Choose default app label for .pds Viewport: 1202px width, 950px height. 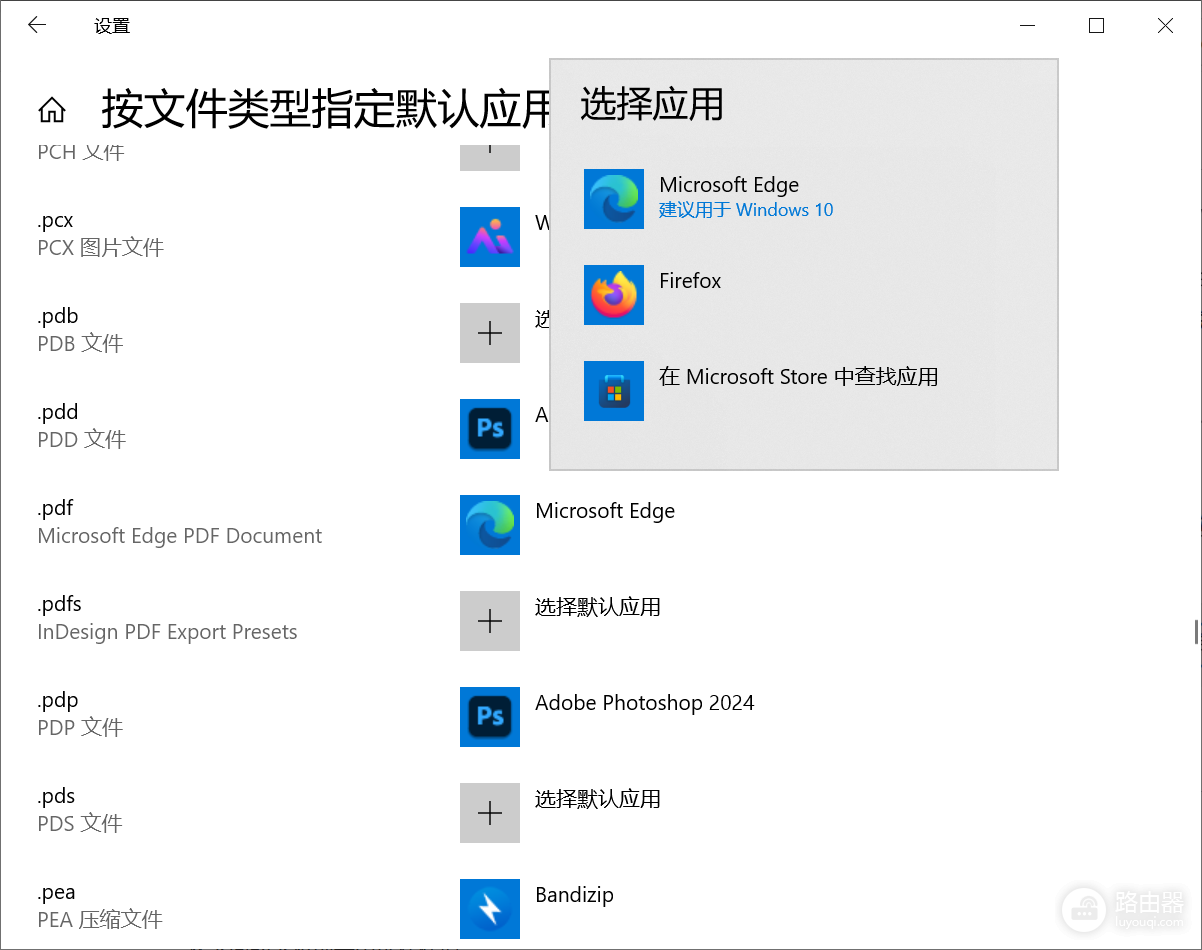[598, 799]
